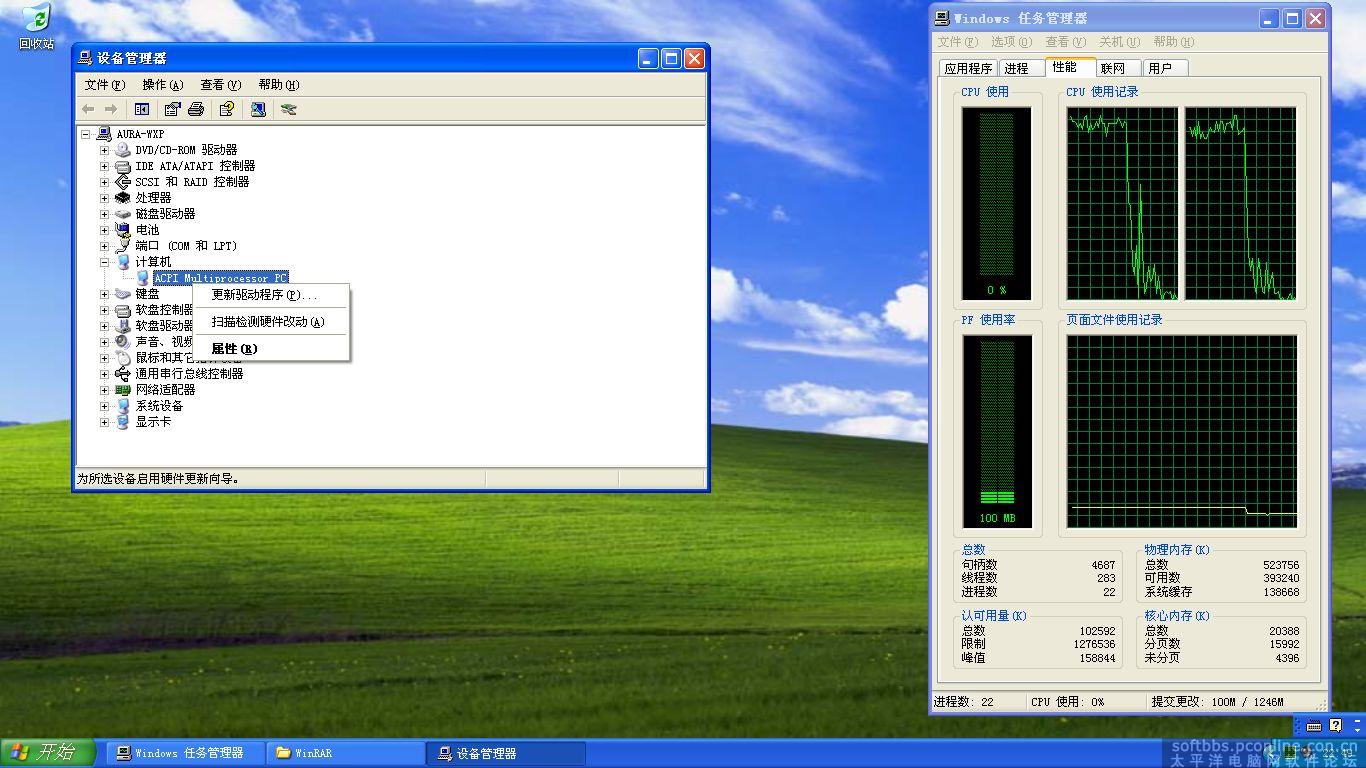Click the CPU 使用 gauge showing 0 %
The height and width of the screenshot is (768, 1366).
pos(997,203)
